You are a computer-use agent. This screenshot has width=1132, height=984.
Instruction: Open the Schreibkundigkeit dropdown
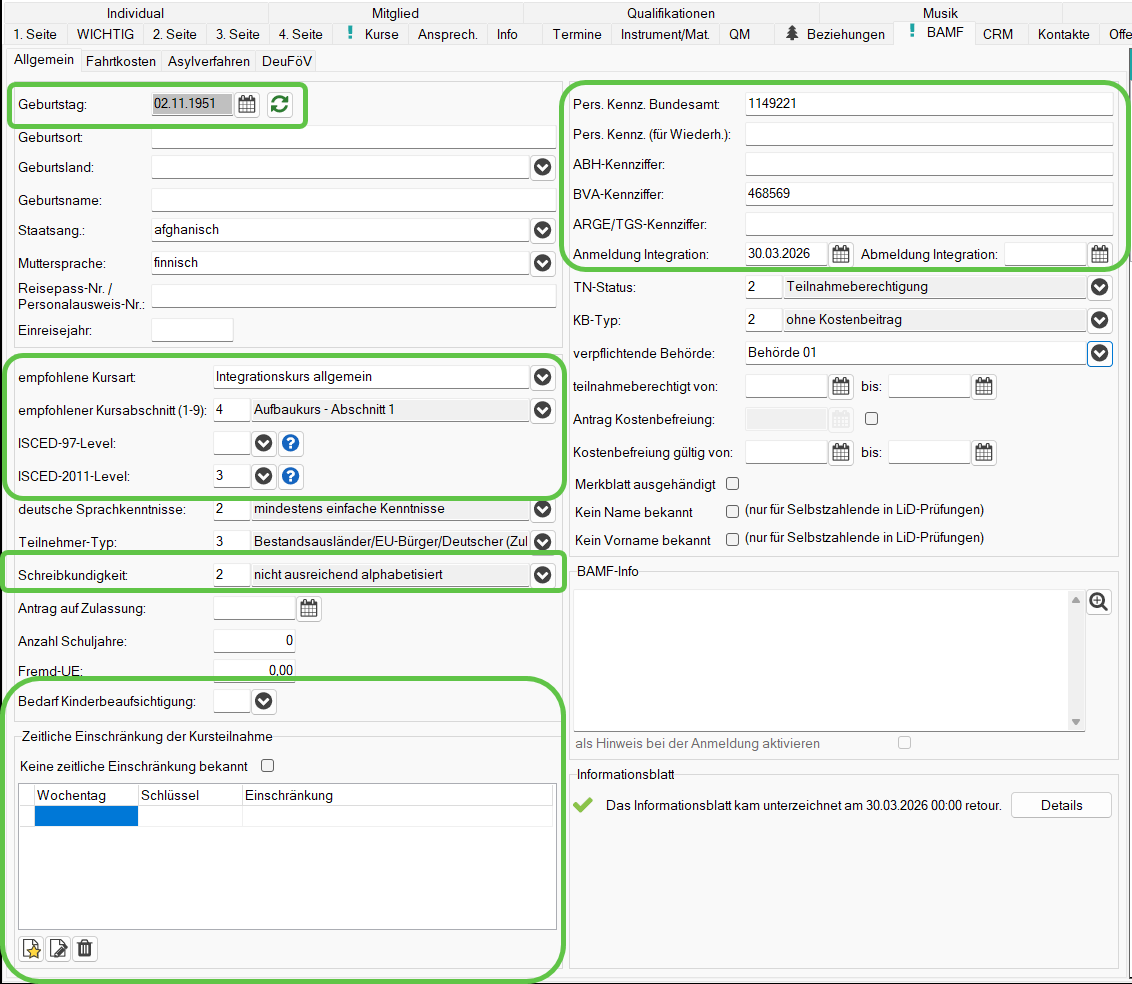[542, 575]
